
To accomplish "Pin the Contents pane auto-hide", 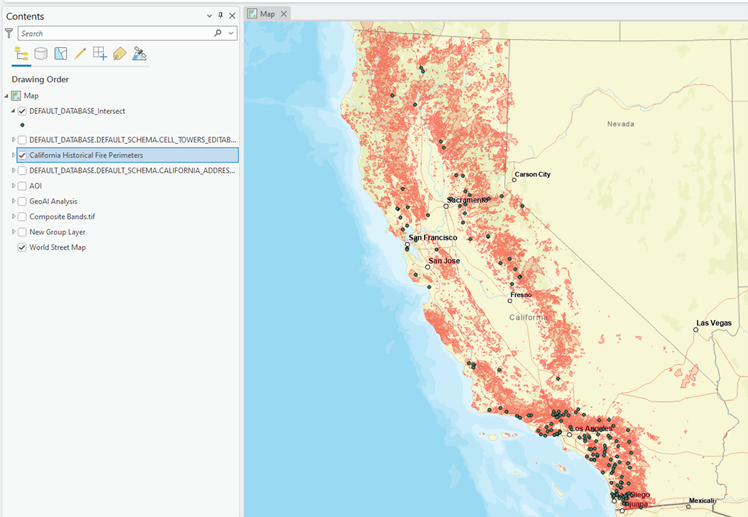I will coord(220,15).
